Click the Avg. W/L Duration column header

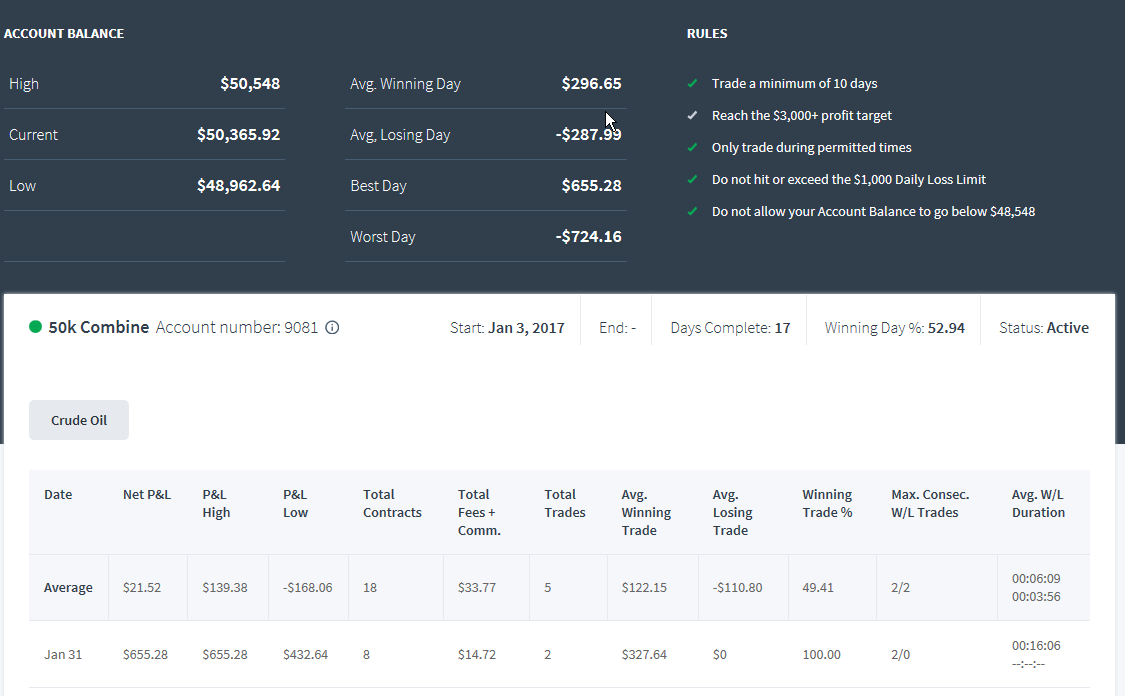(x=1038, y=504)
